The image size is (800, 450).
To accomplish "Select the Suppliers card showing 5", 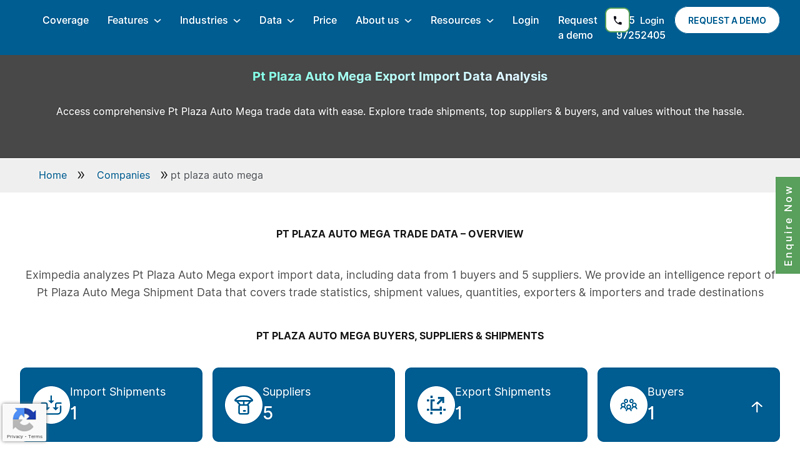I will pos(304,405).
